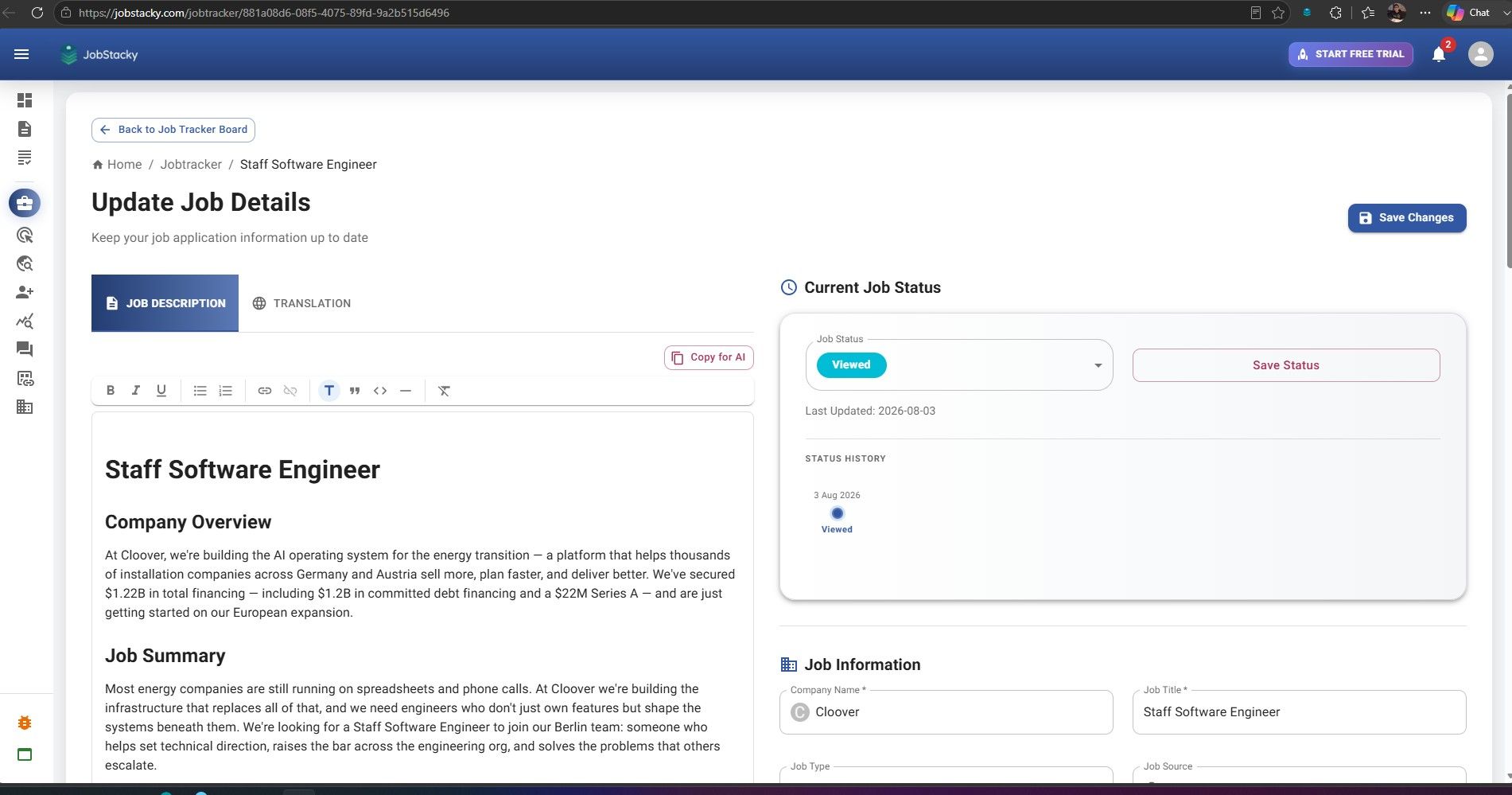Image resolution: width=1512 pixels, height=795 pixels.
Task: Open browser extensions puzzle icon
Action: coord(1335,13)
